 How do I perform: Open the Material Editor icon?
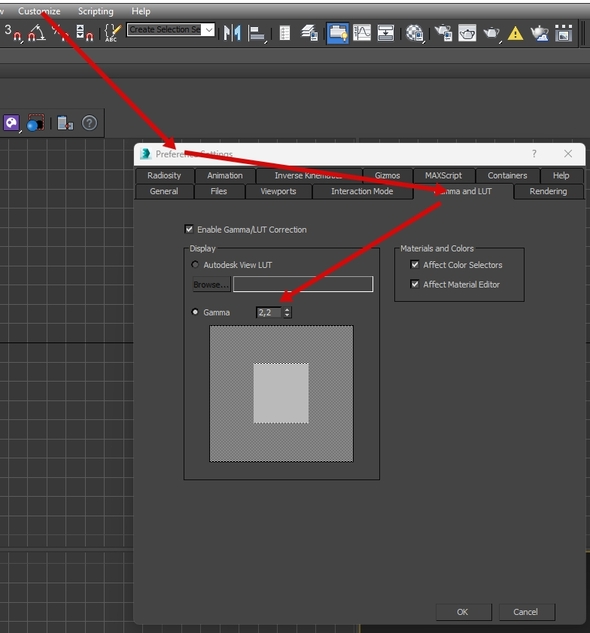(414, 33)
